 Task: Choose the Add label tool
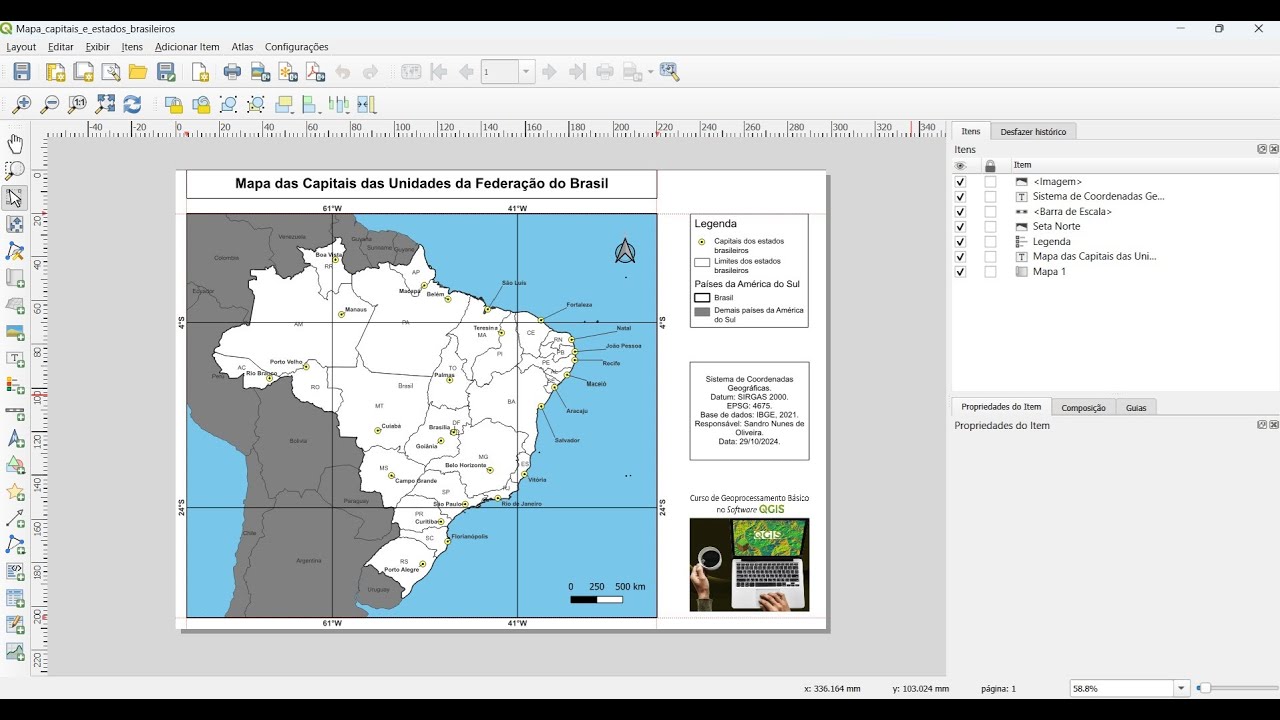coord(15,358)
